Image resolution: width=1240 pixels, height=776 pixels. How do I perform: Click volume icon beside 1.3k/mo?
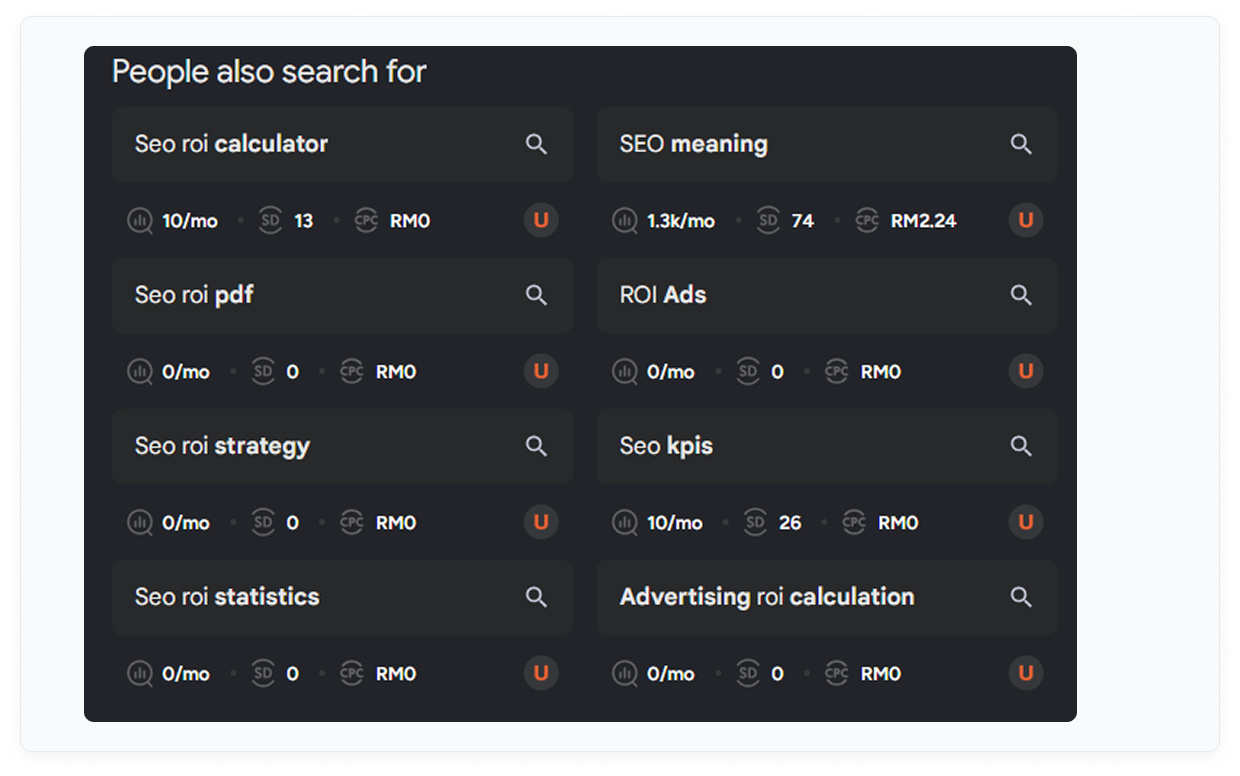[x=625, y=221]
